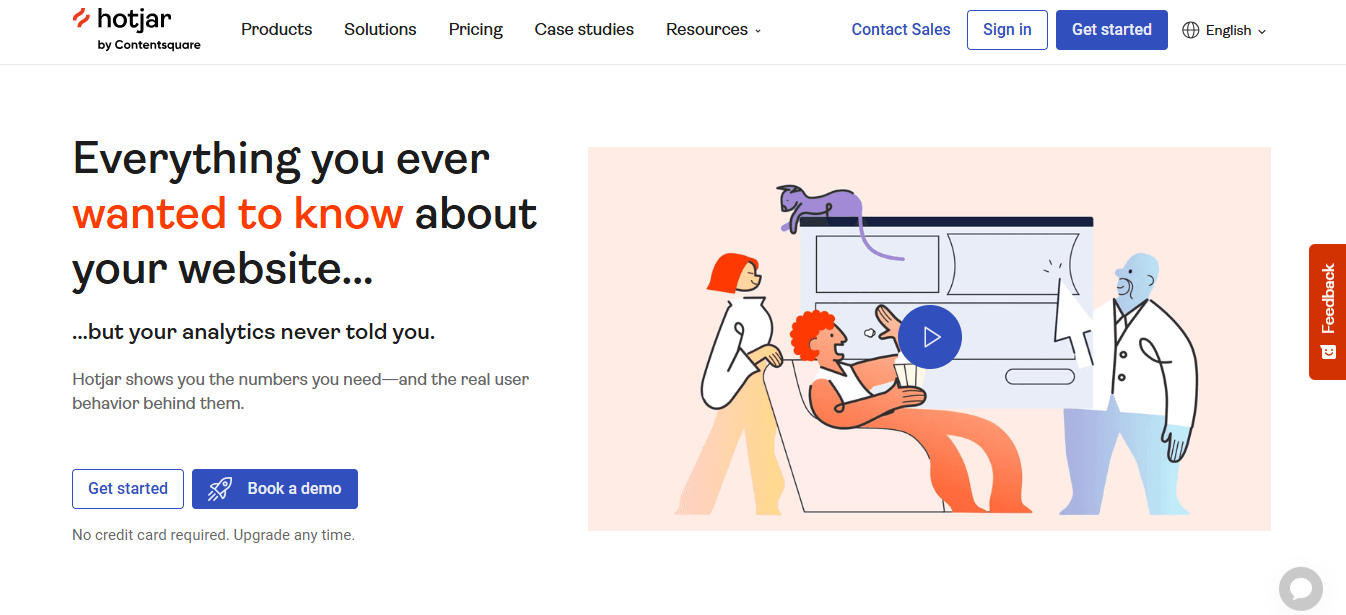Click 'No credit card required. Upgrade any time.' text

[213, 535]
